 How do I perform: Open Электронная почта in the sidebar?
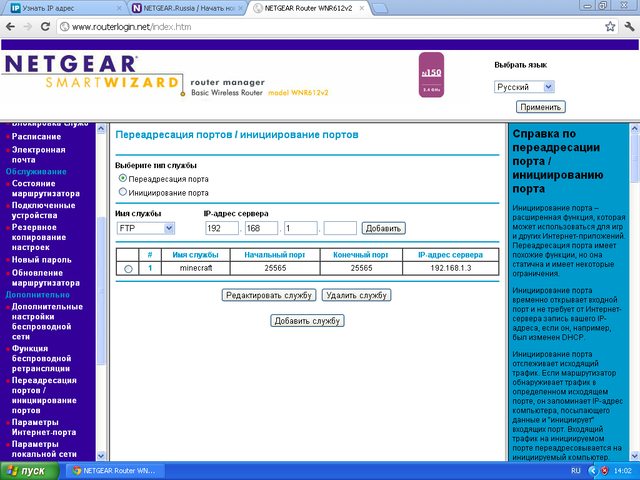pos(38,155)
